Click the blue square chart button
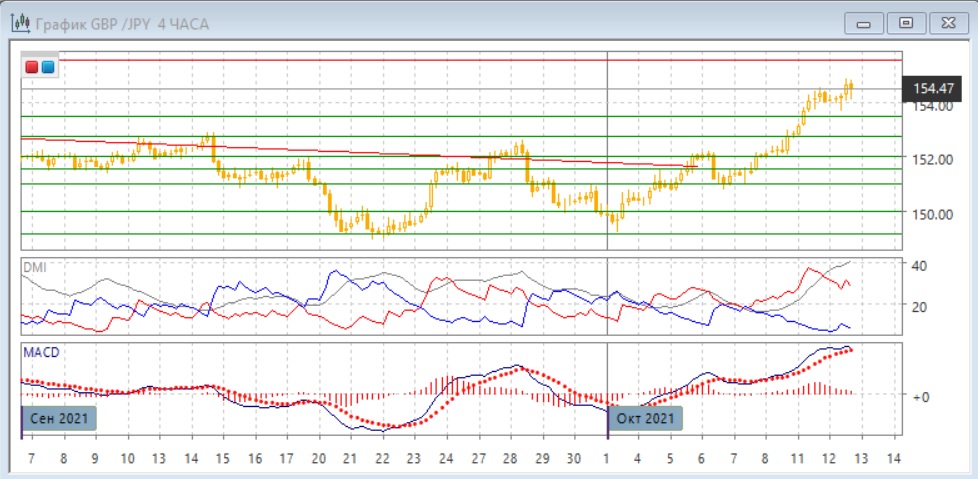The width and height of the screenshot is (978, 479). coord(47,67)
